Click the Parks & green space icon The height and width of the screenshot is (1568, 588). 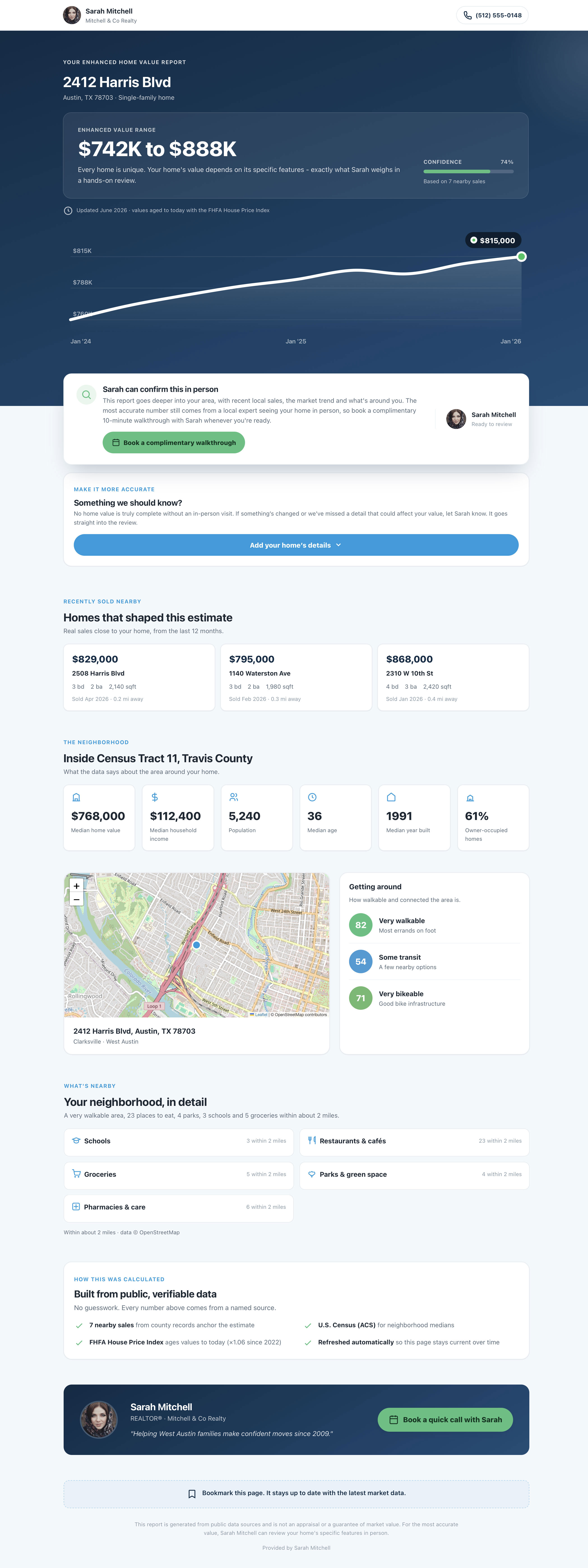[x=312, y=1174]
